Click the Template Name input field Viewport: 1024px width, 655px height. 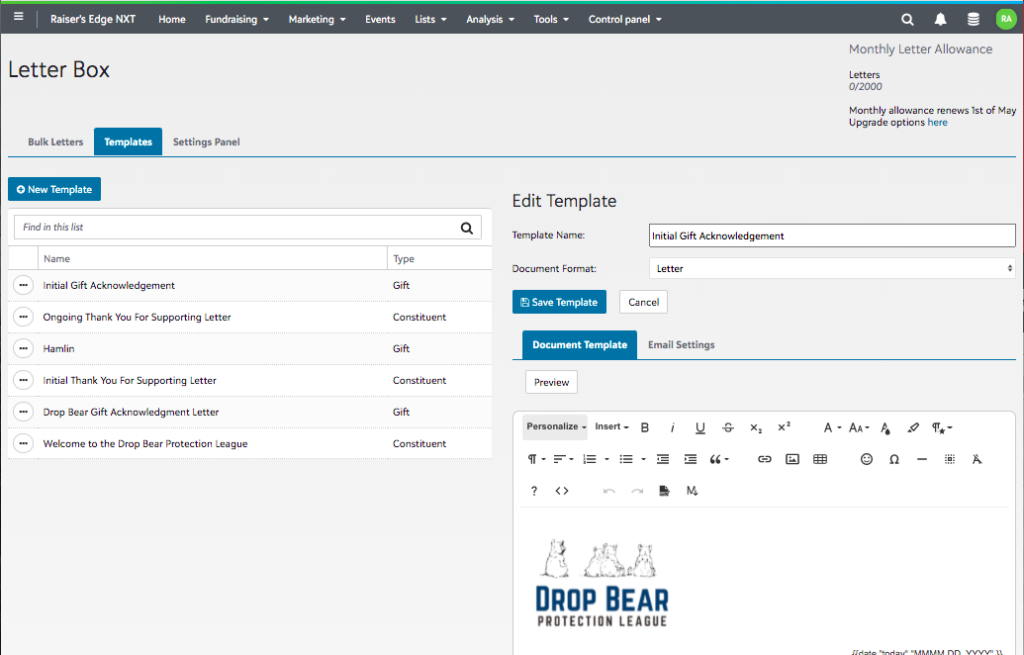832,236
